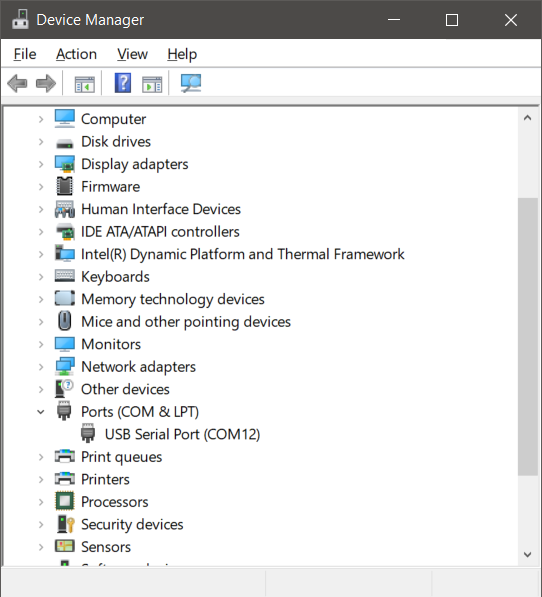This screenshot has height=597, width=542.
Task: Click the Network adapters icon
Action: click(65, 366)
